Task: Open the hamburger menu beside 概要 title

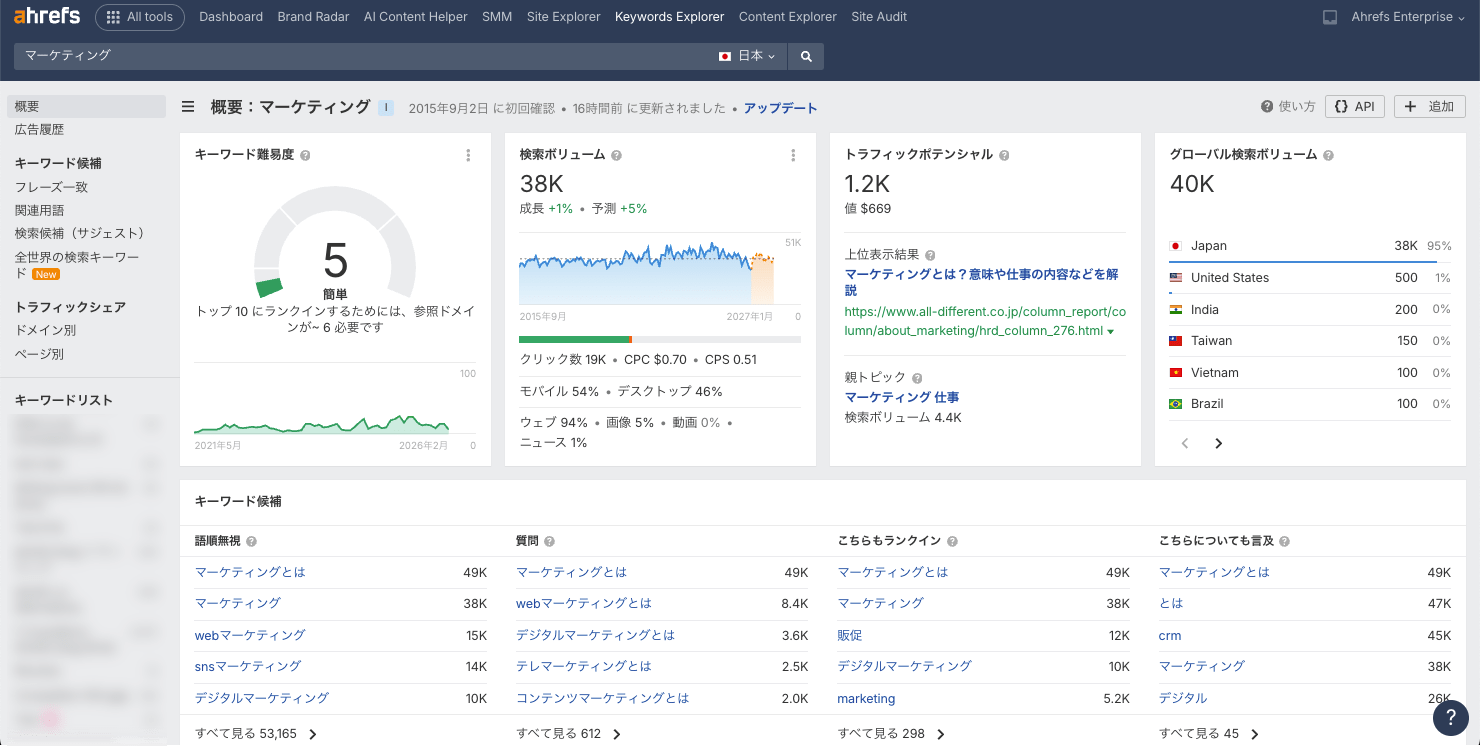Action: (x=188, y=107)
